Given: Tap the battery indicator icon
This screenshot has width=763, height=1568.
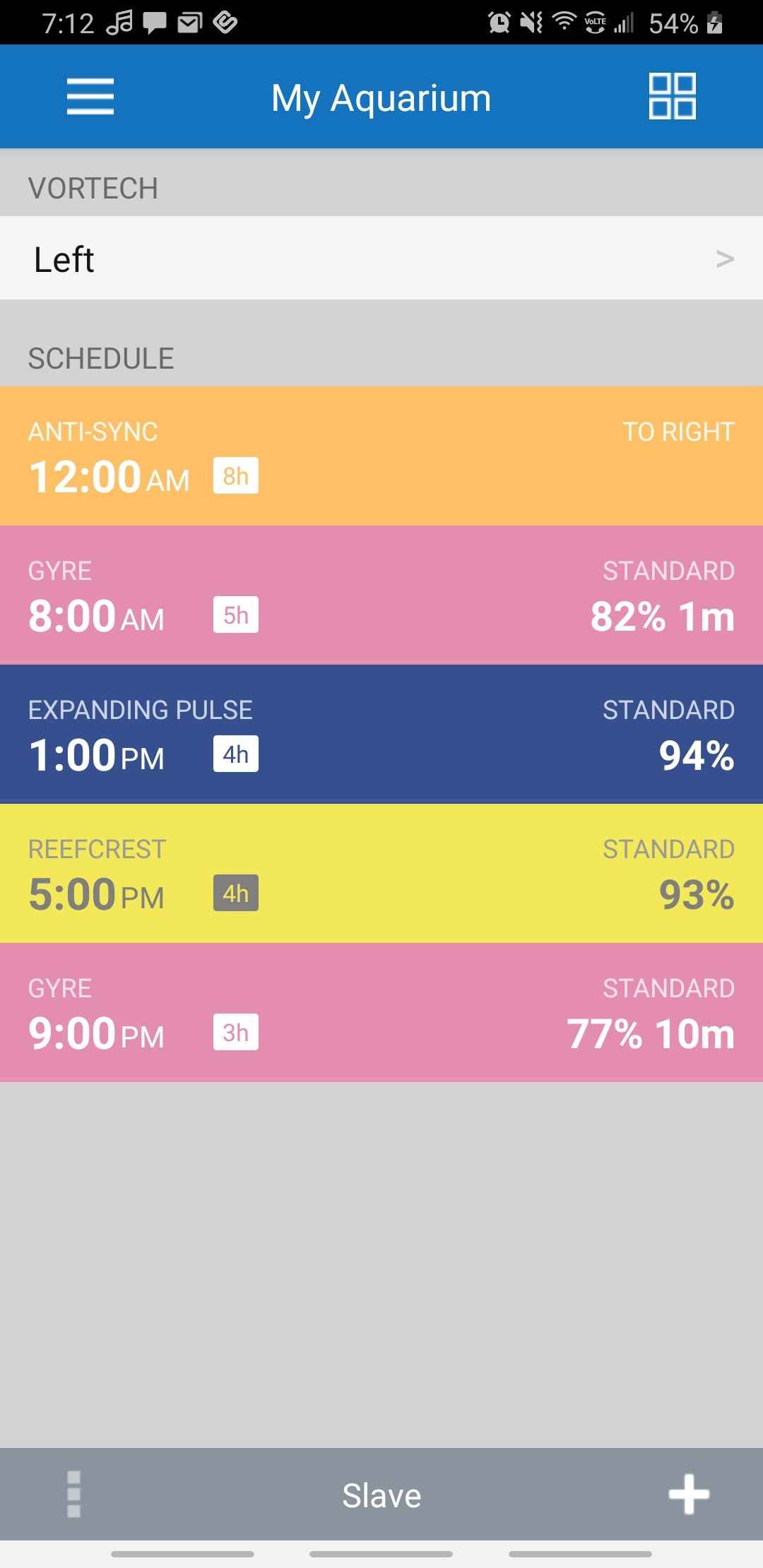Looking at the screenshot, I should [715, 23].
